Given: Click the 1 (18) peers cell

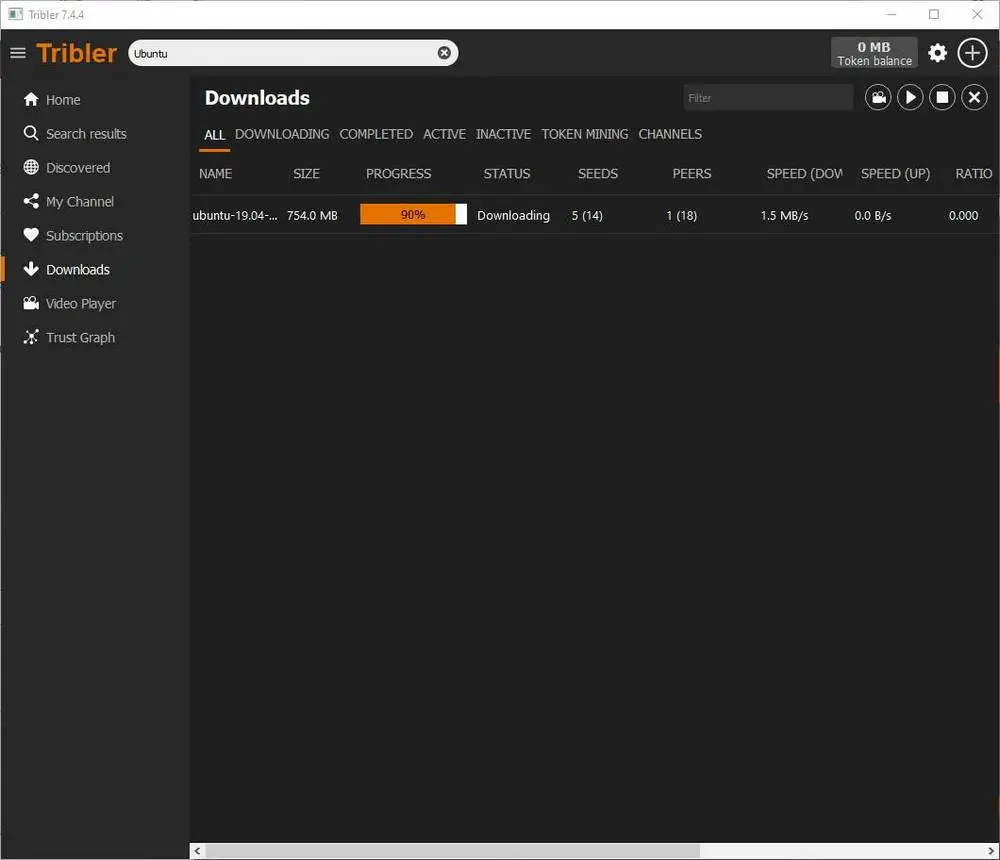Looking at the screenshot, I should [x=681, y=216].
